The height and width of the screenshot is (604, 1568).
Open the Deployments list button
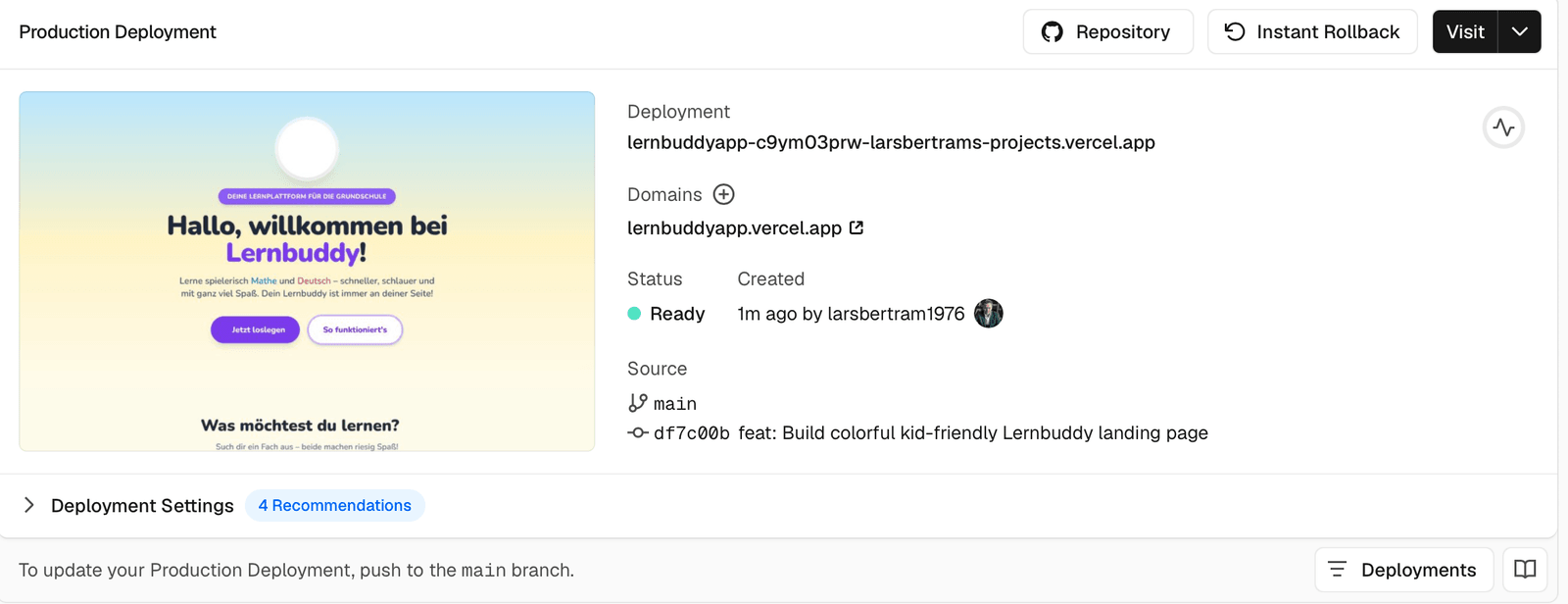(x=1403, y=570)
